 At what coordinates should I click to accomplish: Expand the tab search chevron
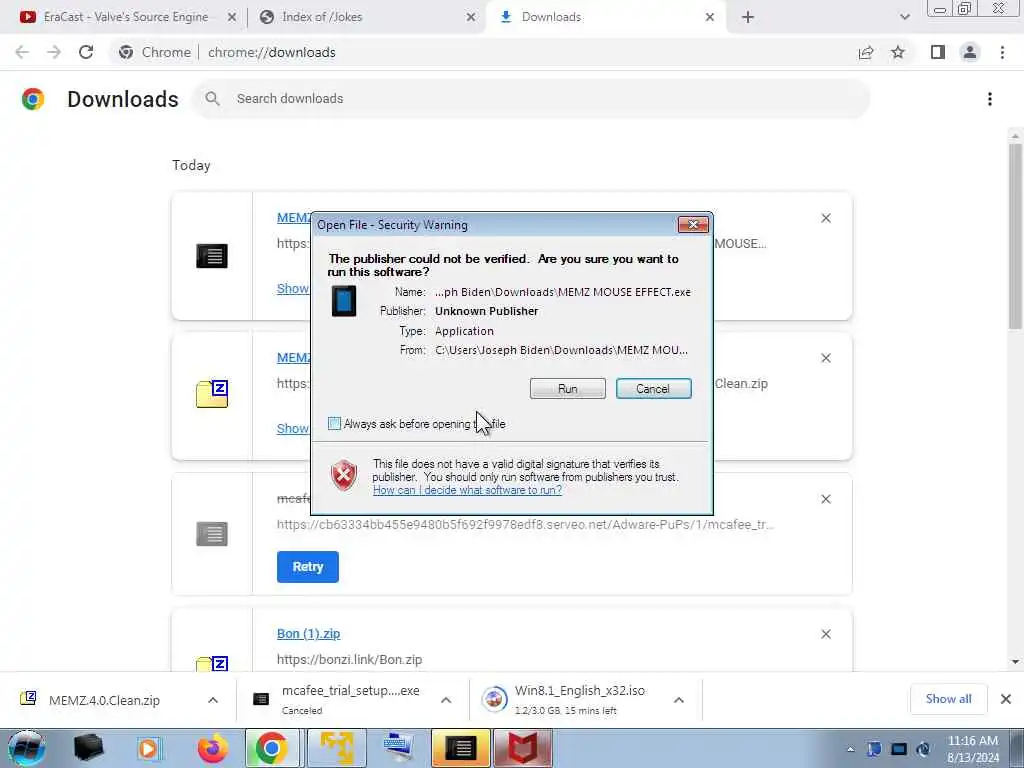tap(904, 18)
